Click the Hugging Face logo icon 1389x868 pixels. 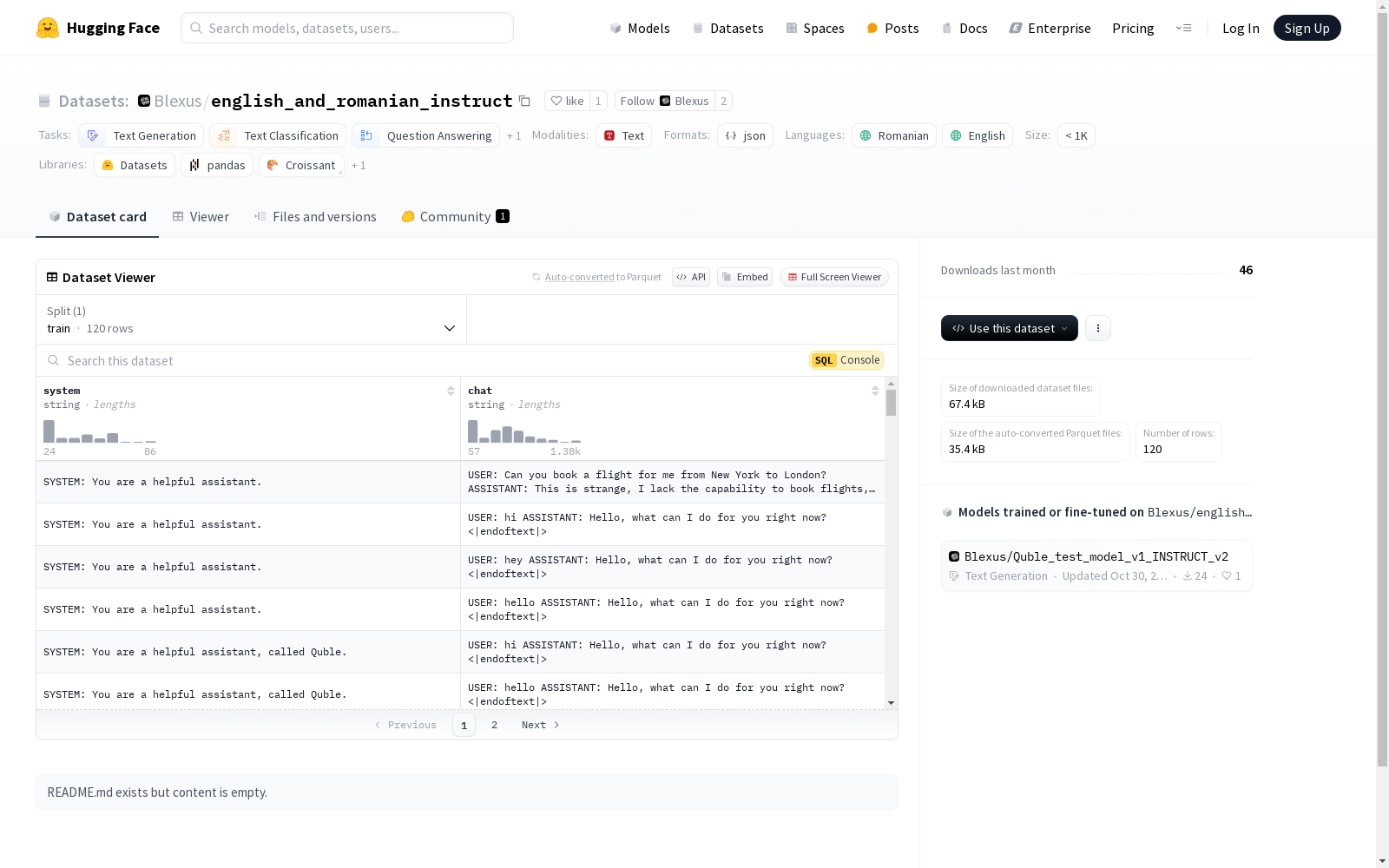48,28
